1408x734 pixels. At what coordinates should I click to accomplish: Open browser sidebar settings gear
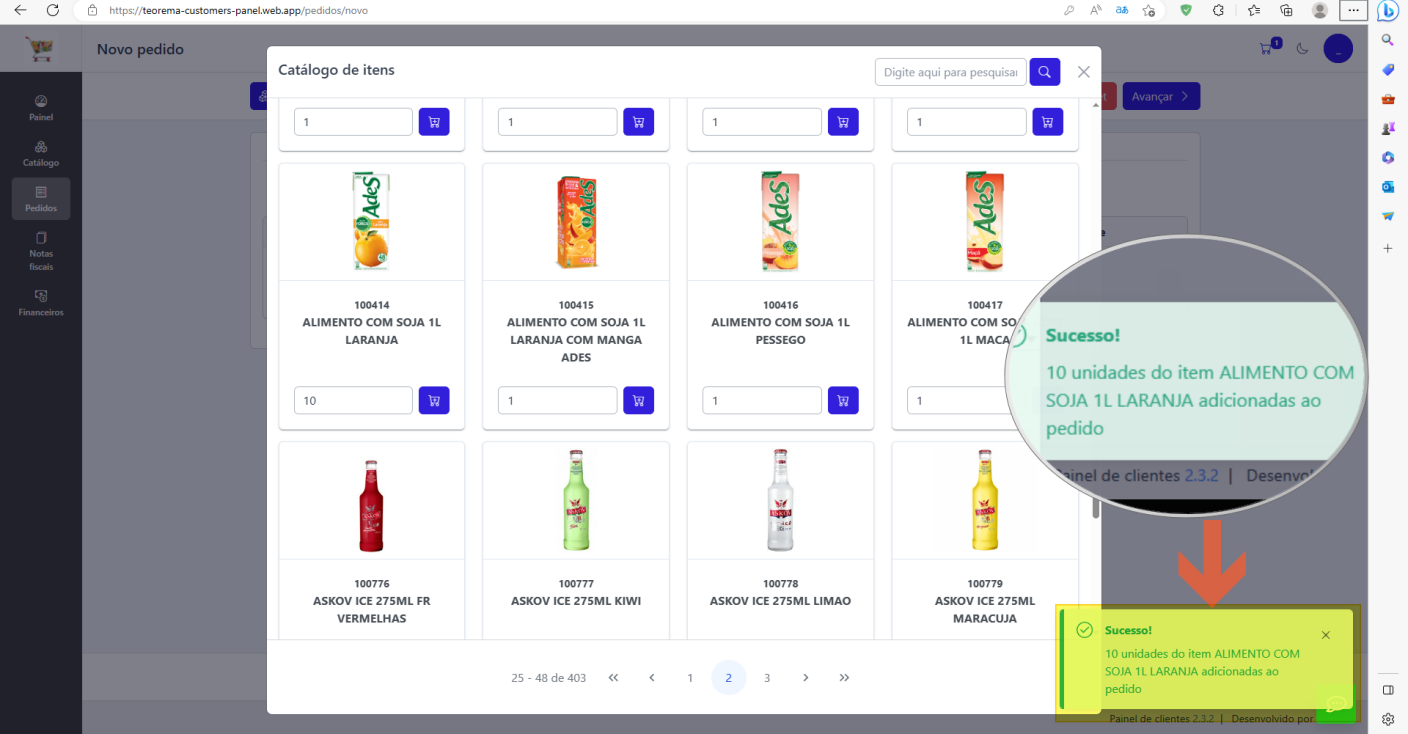(1388, 719)
